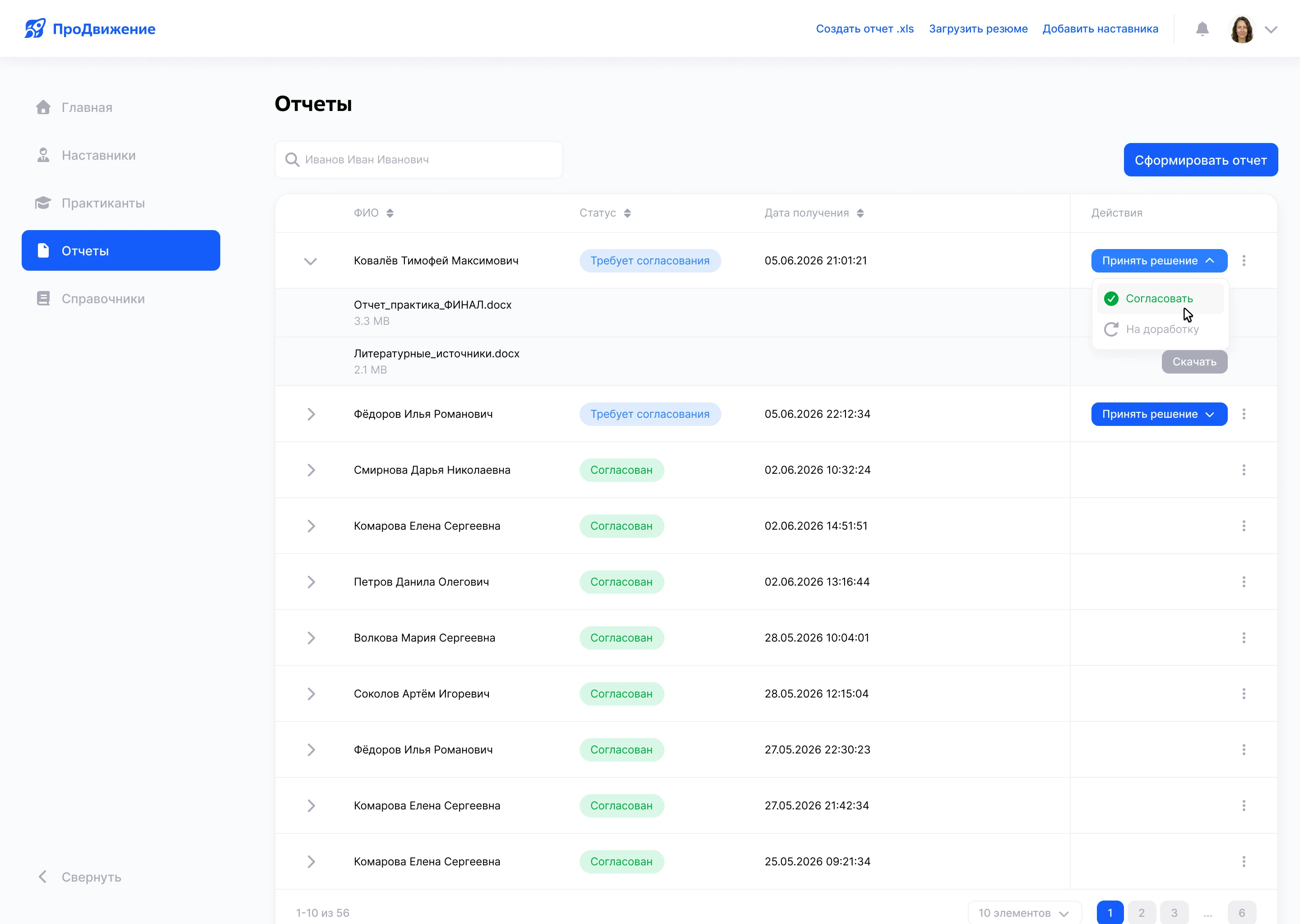Open more options for Ковалёв row
The image size is (1300, 924).
click(1244, 261)
